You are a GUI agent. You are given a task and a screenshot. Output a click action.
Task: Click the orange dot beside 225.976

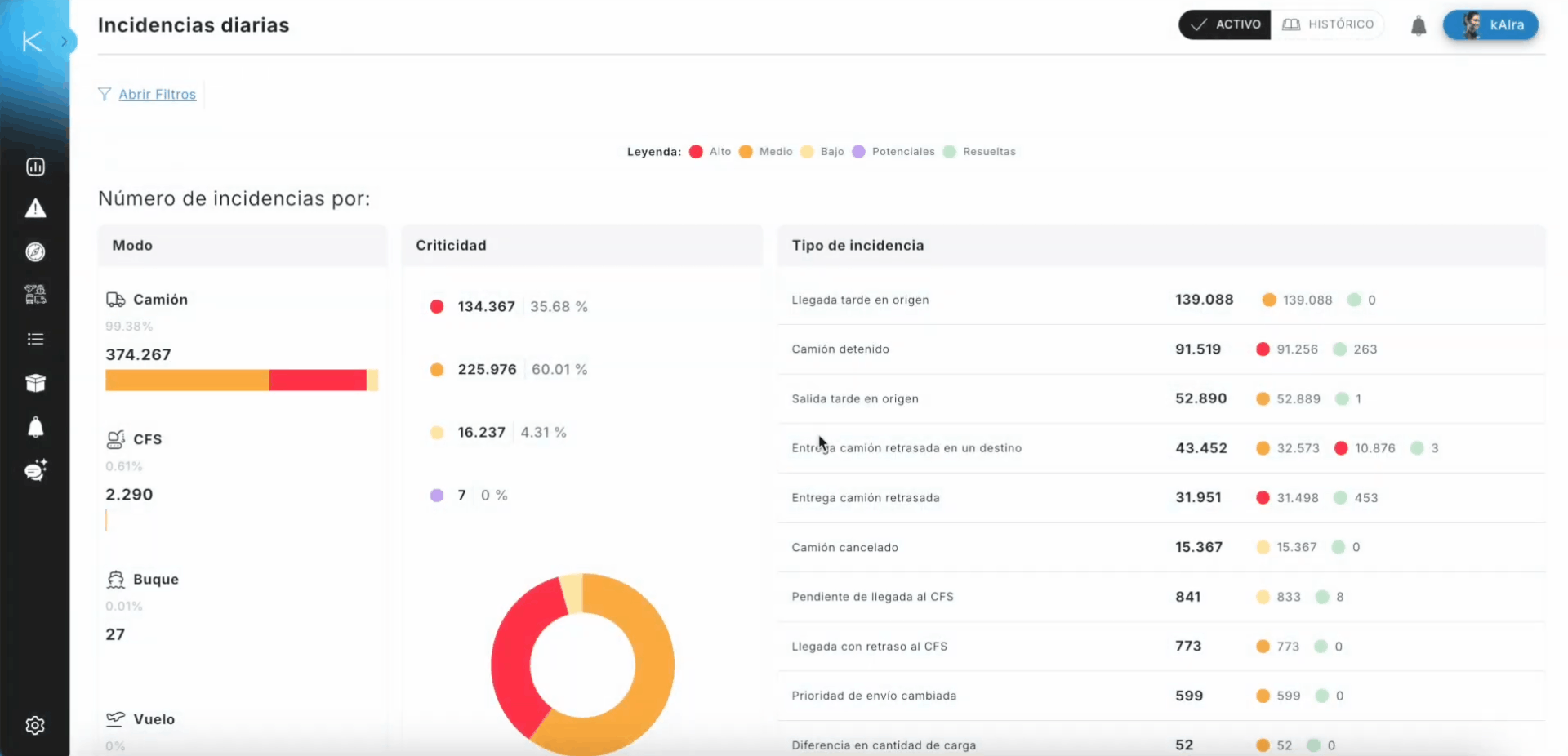click(437, 370)
